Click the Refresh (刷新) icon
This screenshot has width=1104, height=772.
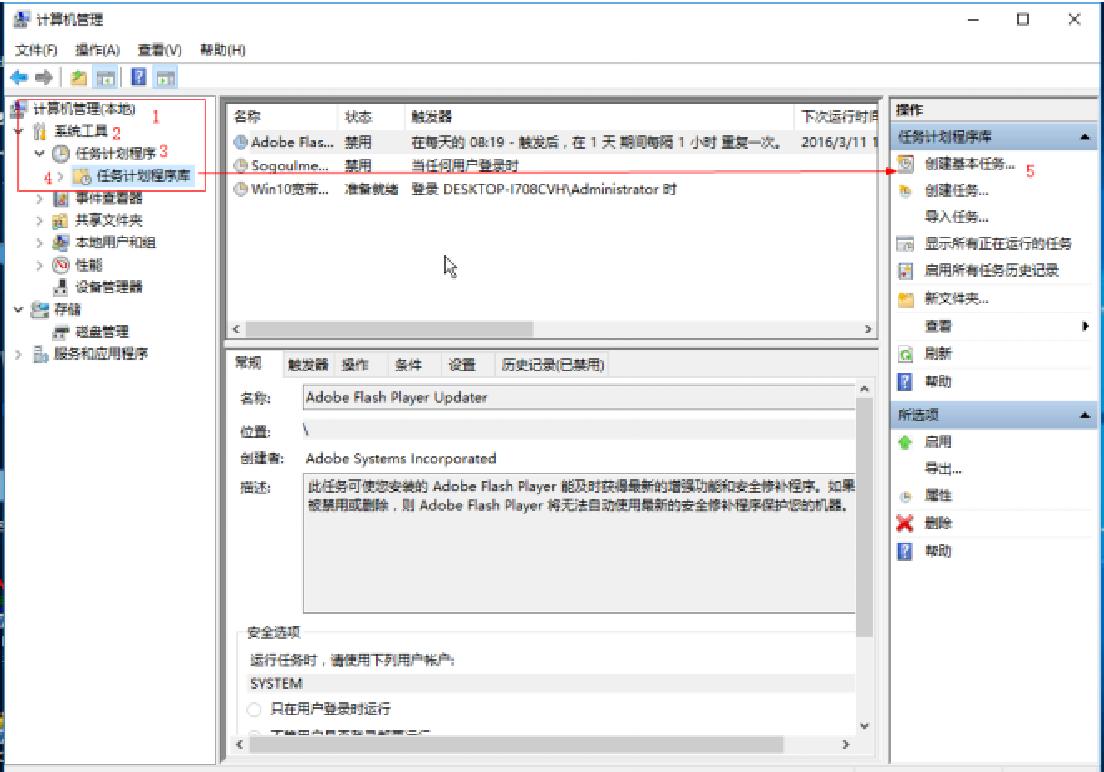click(x=905, y=355)
